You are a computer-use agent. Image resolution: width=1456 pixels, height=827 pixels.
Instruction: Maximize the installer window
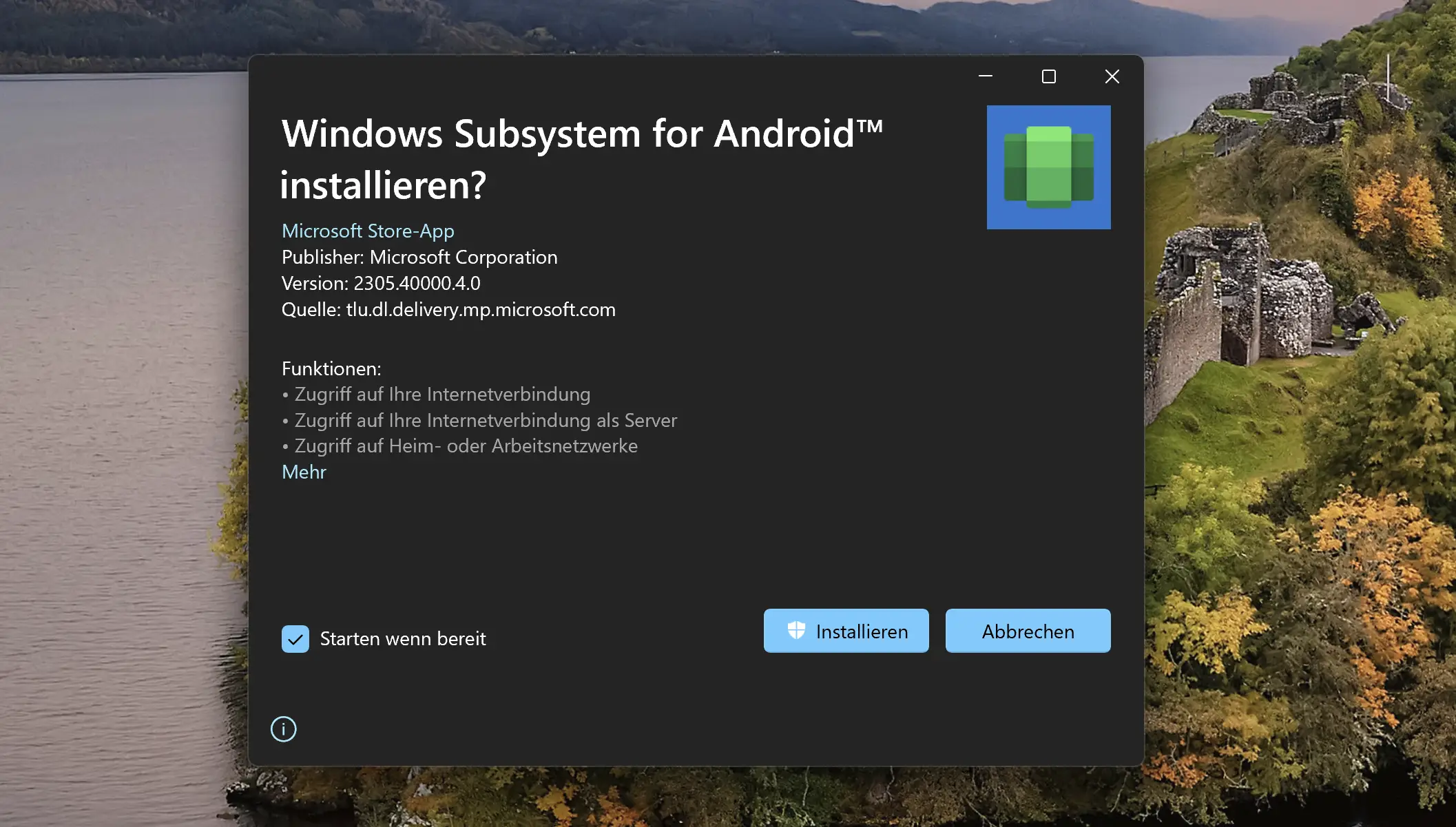point(1048,76)
